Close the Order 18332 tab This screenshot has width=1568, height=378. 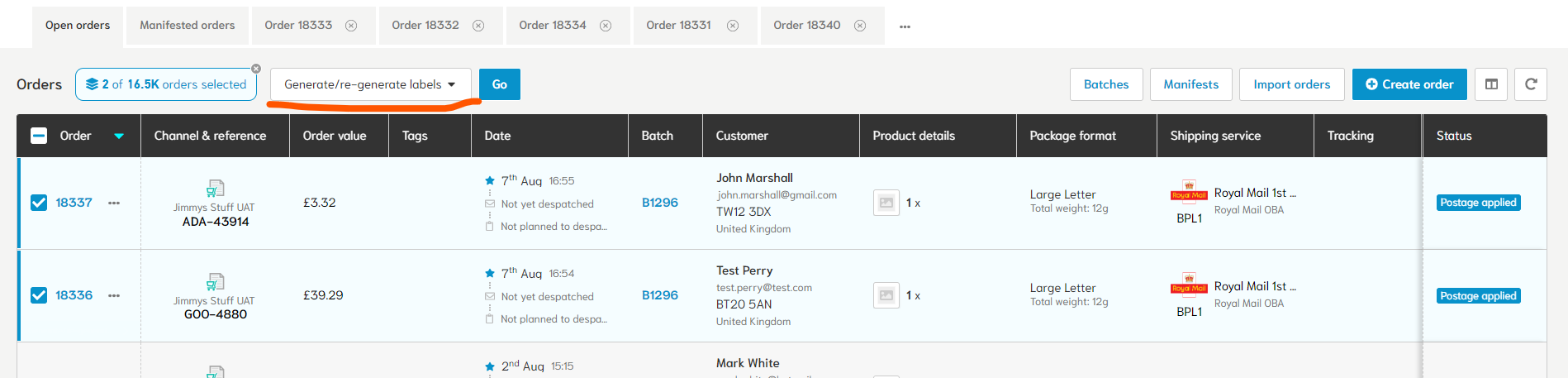[x=478, y=26]
